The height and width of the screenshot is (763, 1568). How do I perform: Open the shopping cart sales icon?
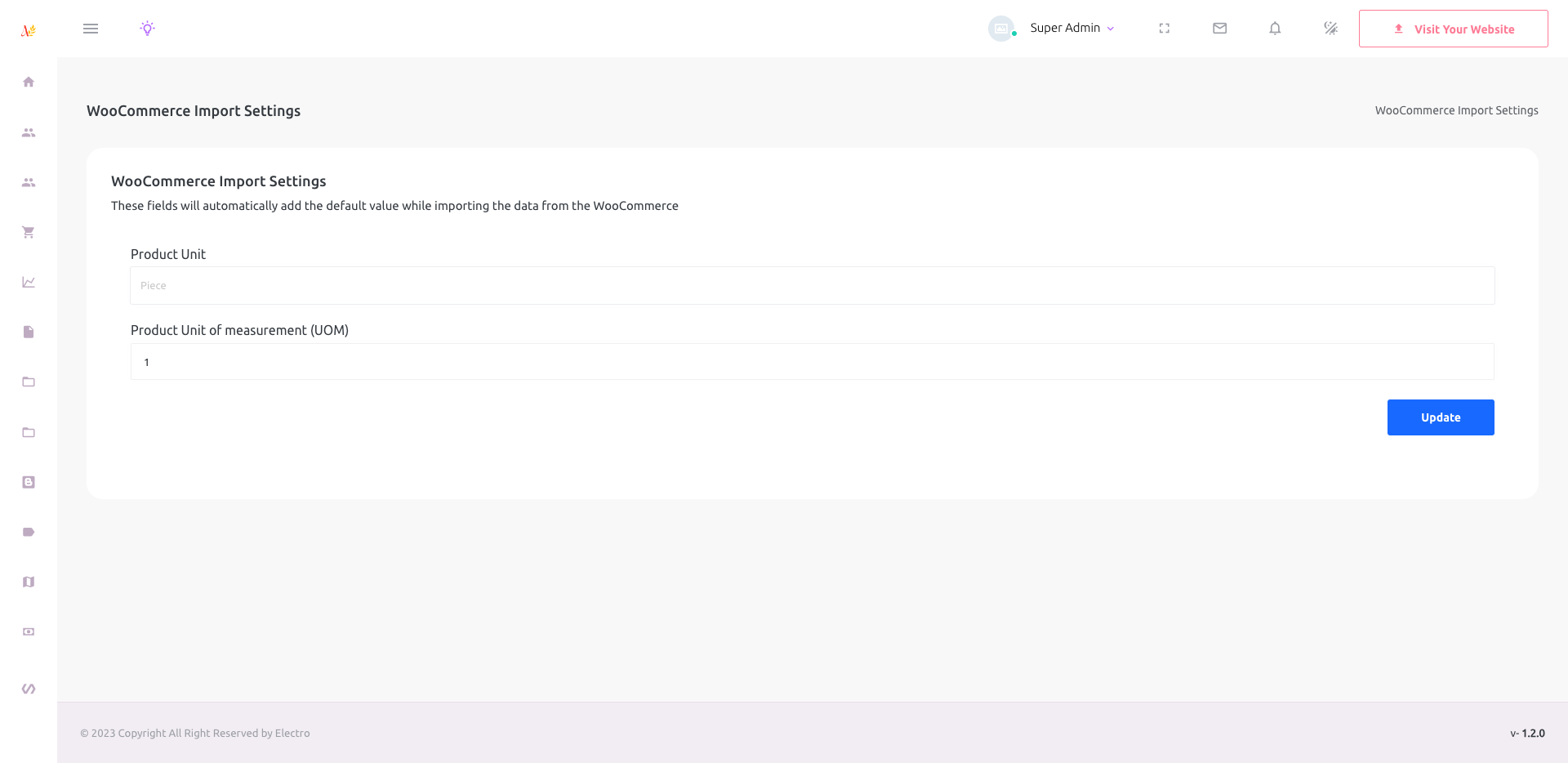[x=29, y=232]
